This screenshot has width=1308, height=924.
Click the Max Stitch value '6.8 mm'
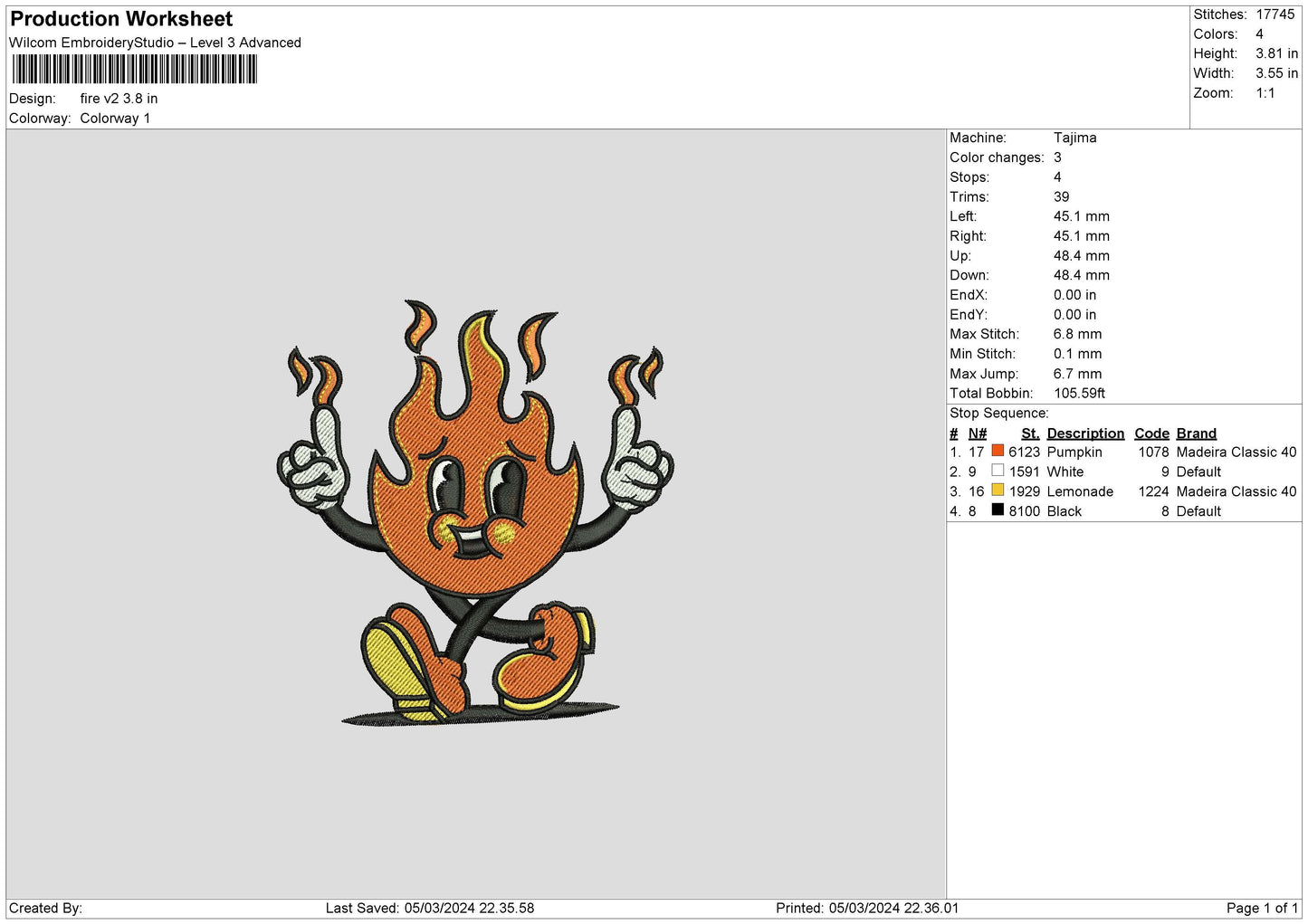pos(1077,335)
